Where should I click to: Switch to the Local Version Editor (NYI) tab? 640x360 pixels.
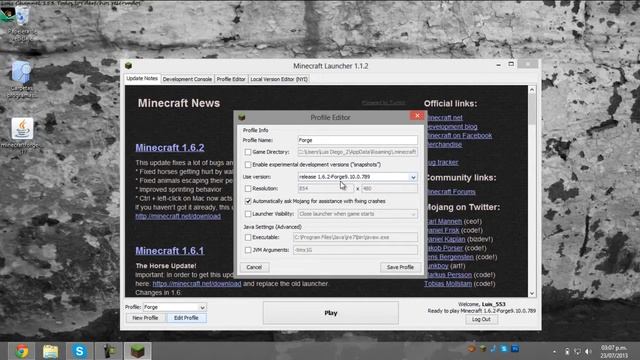[x=279, y=79]
